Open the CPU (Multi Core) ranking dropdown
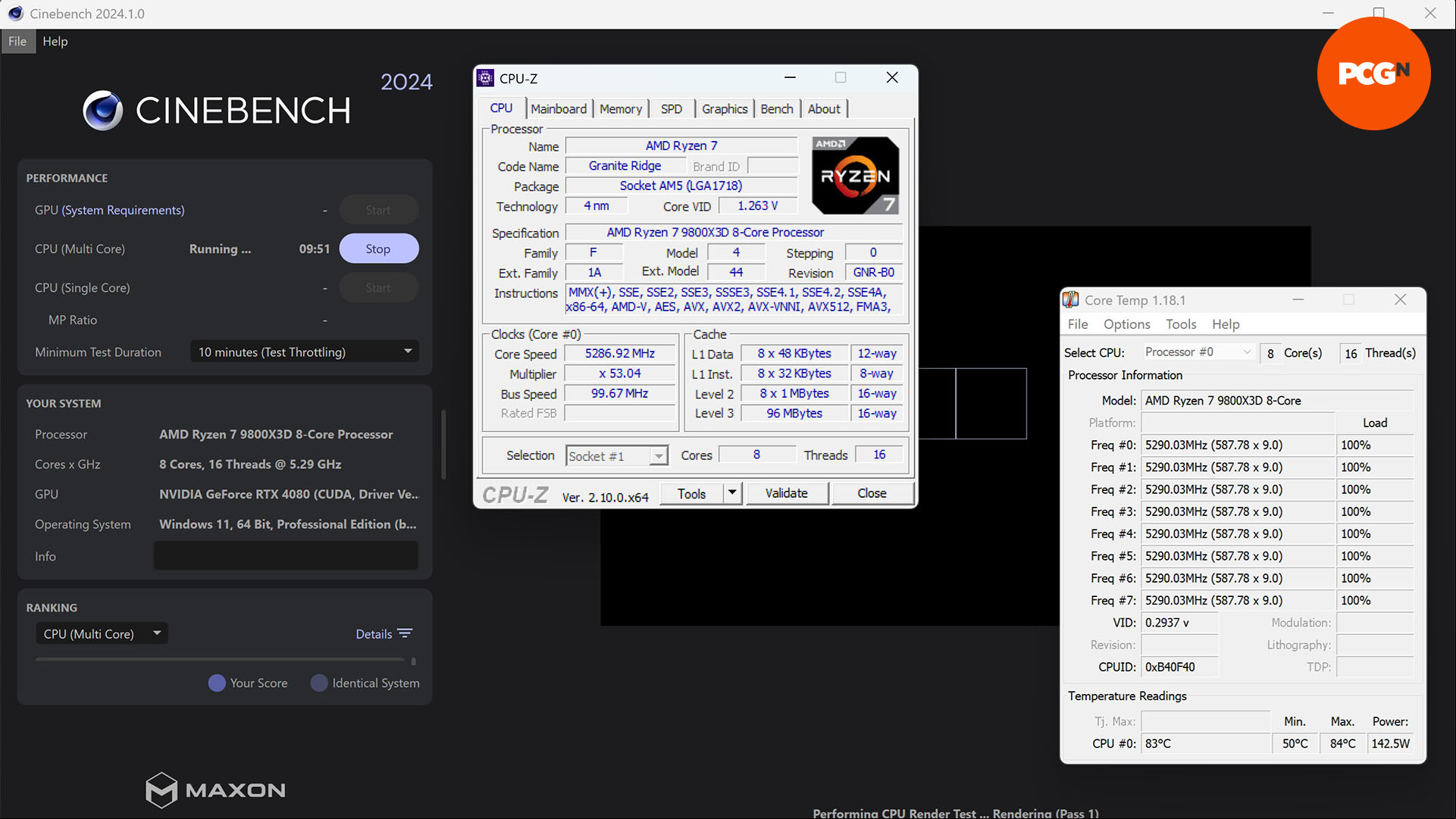The height and width of the screenshot is (819, 1456). tap(102, 633)
